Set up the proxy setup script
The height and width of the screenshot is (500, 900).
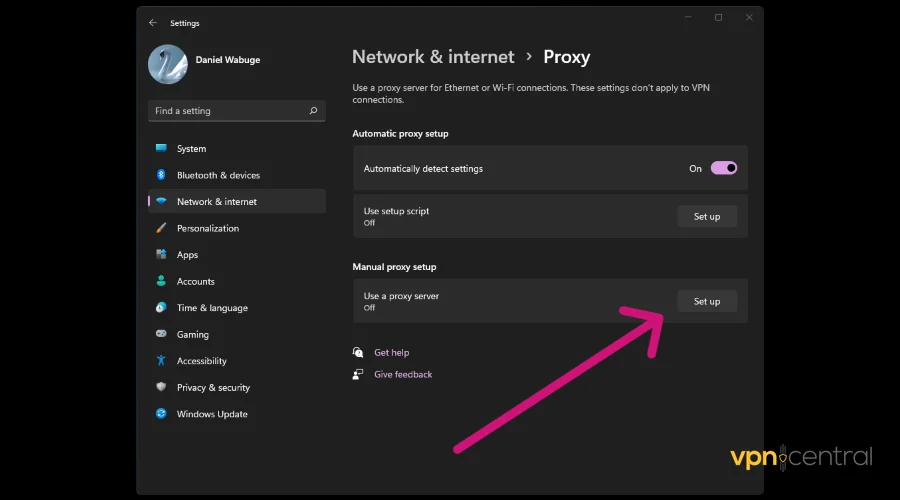coord(707,217)
